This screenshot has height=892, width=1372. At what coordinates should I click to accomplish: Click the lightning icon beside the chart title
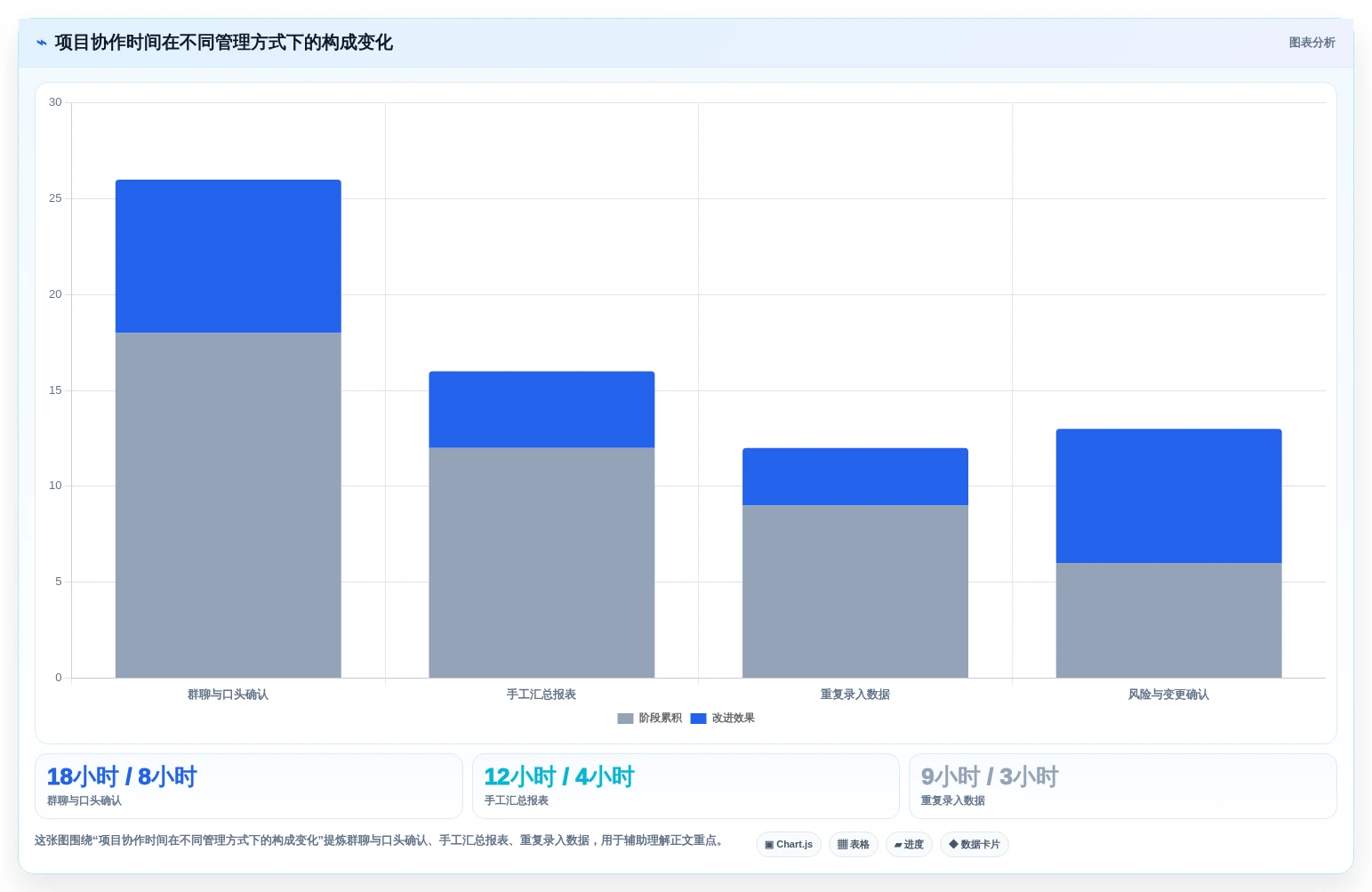pyautogui.click(x=41, y=43)
